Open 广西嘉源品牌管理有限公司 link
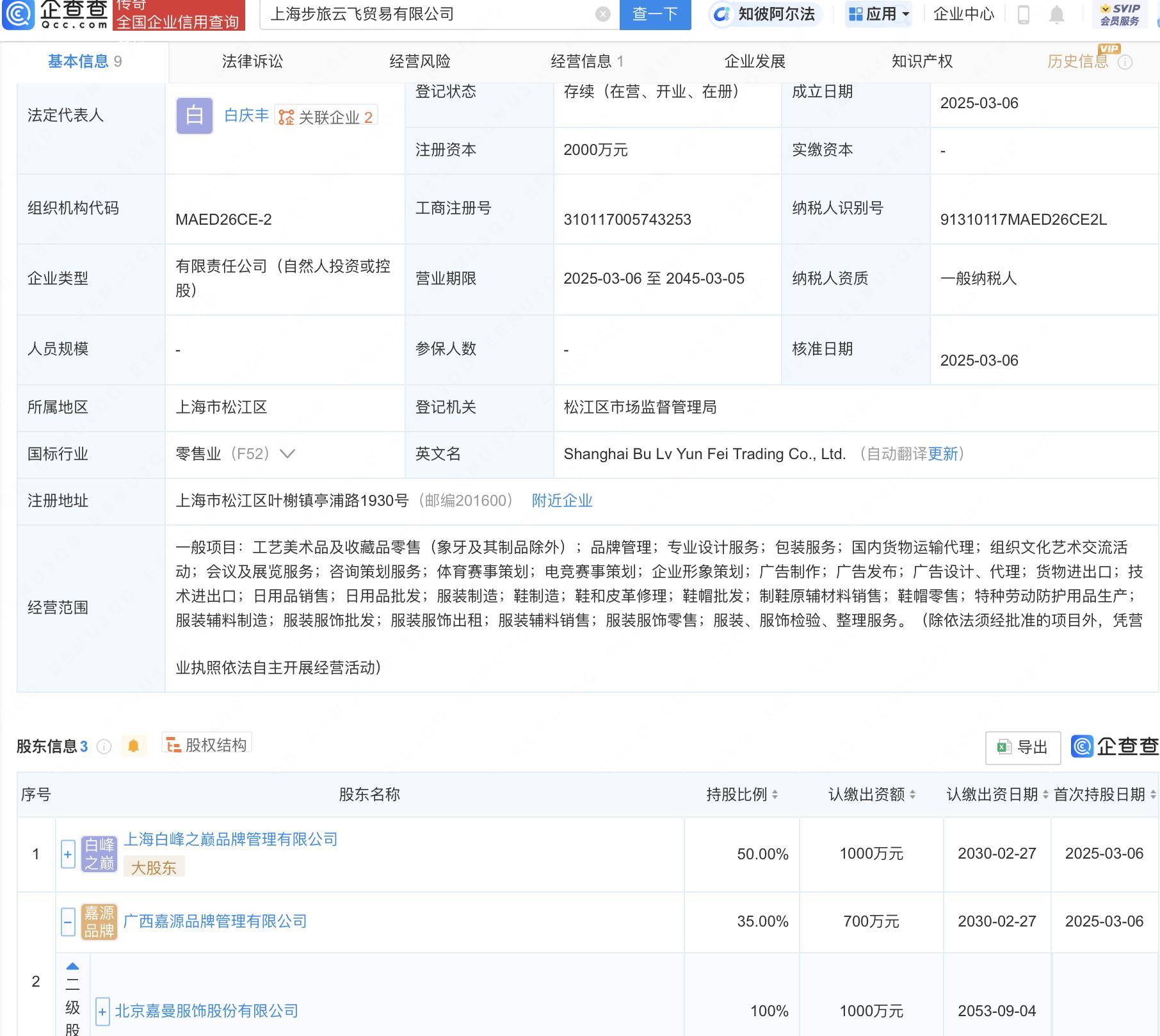Image resolution: width=1160 pixels, height=1036 pixels. point(215,921)
